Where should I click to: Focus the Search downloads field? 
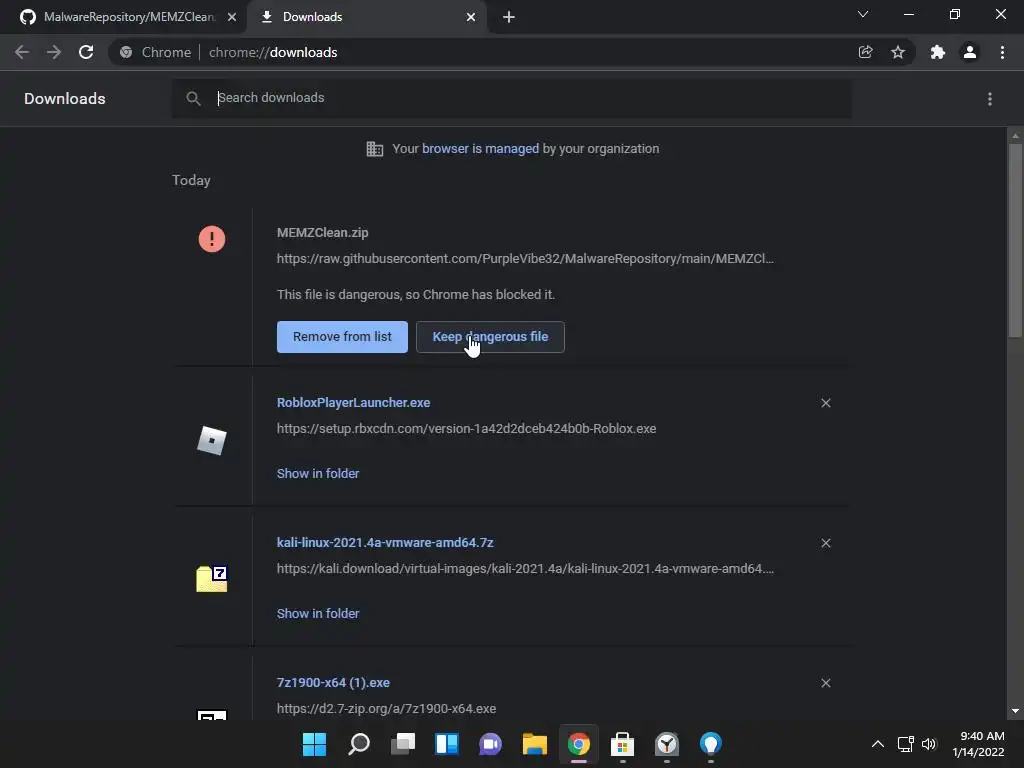512,99
